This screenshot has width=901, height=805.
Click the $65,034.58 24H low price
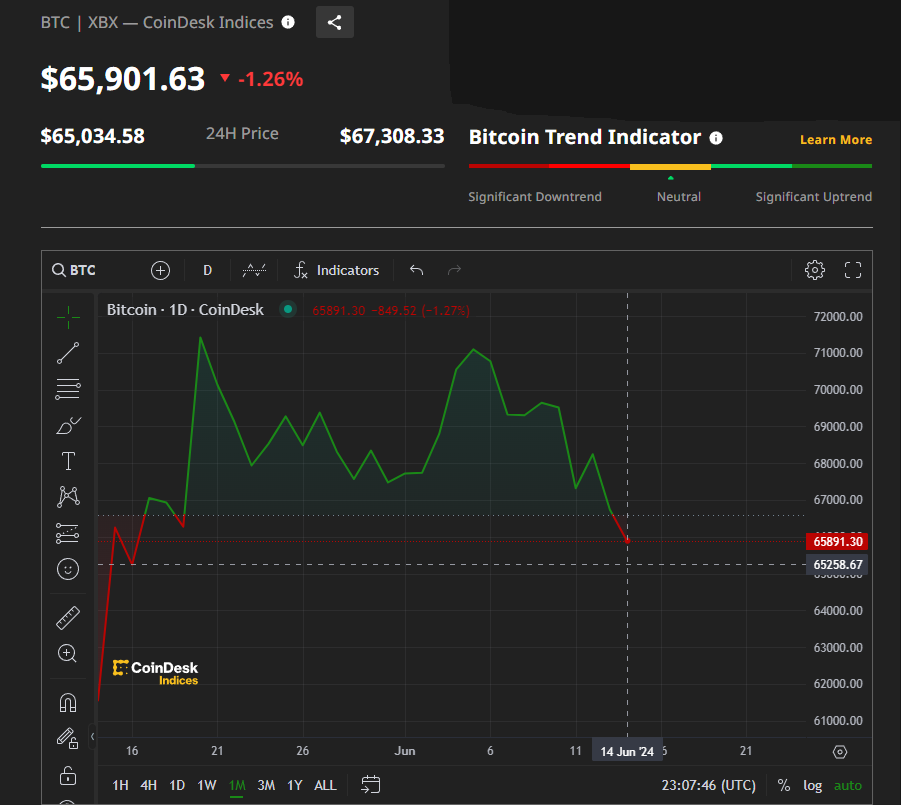click(x=93, y=136)
